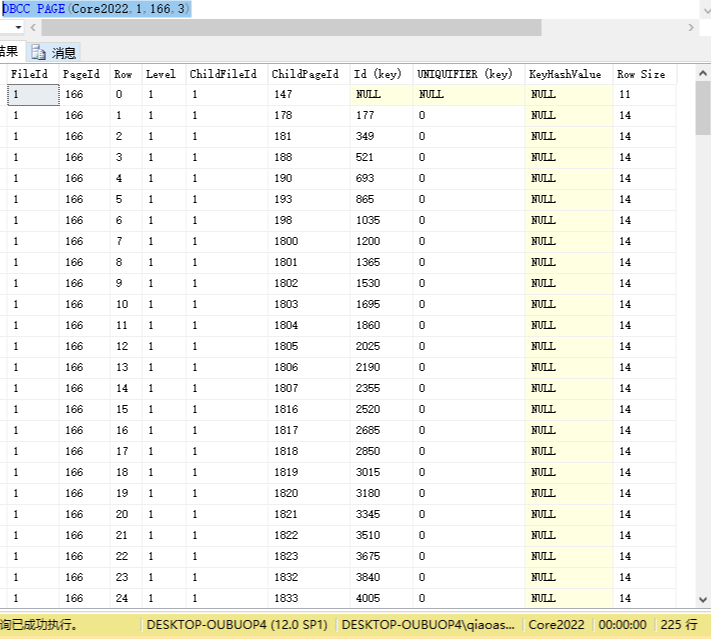The image size is (711, 639).
Task: Click Id (key) cell 2685
Action: 382,430
